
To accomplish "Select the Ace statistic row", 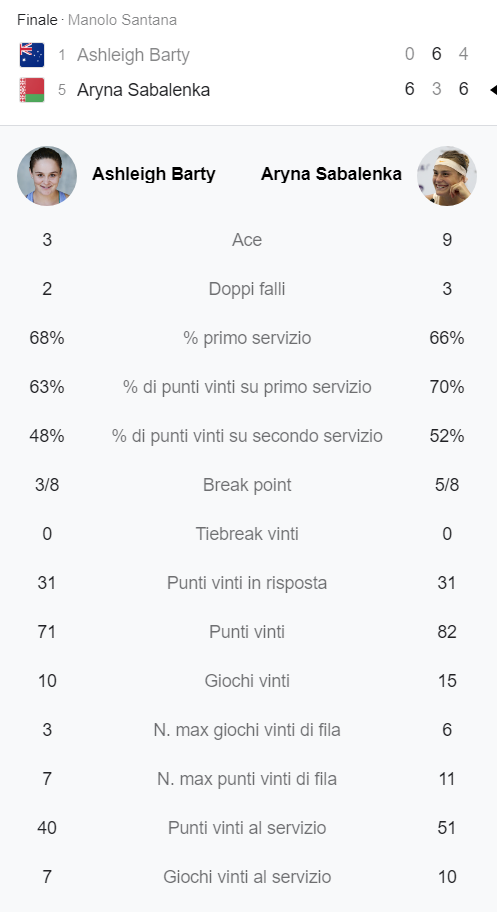I will click(x=247, y=240).
